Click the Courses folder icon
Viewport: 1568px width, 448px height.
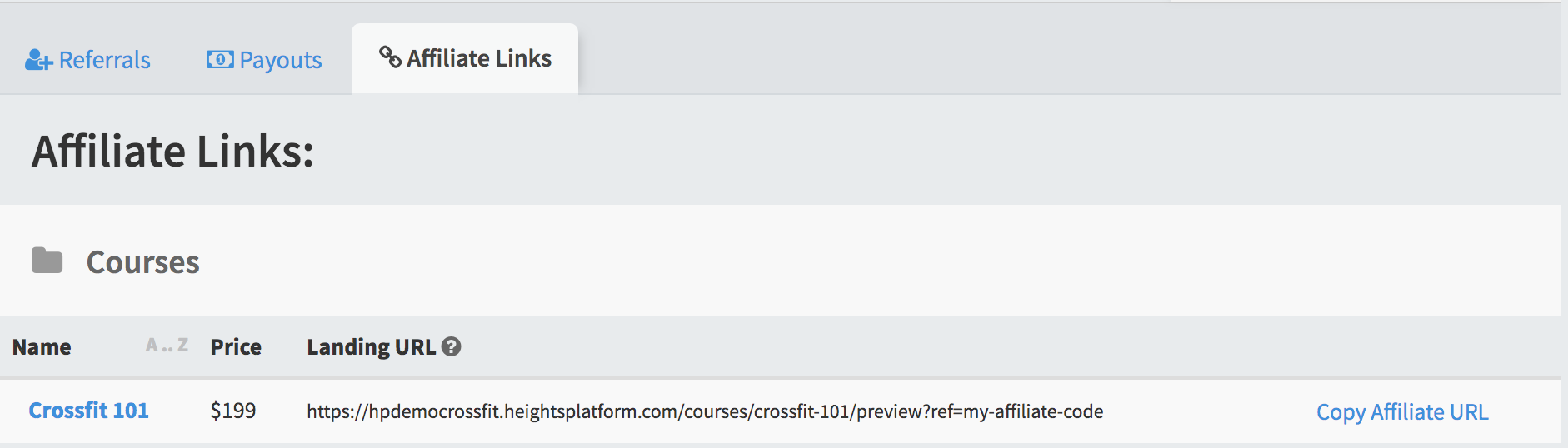tap(47, 261)
